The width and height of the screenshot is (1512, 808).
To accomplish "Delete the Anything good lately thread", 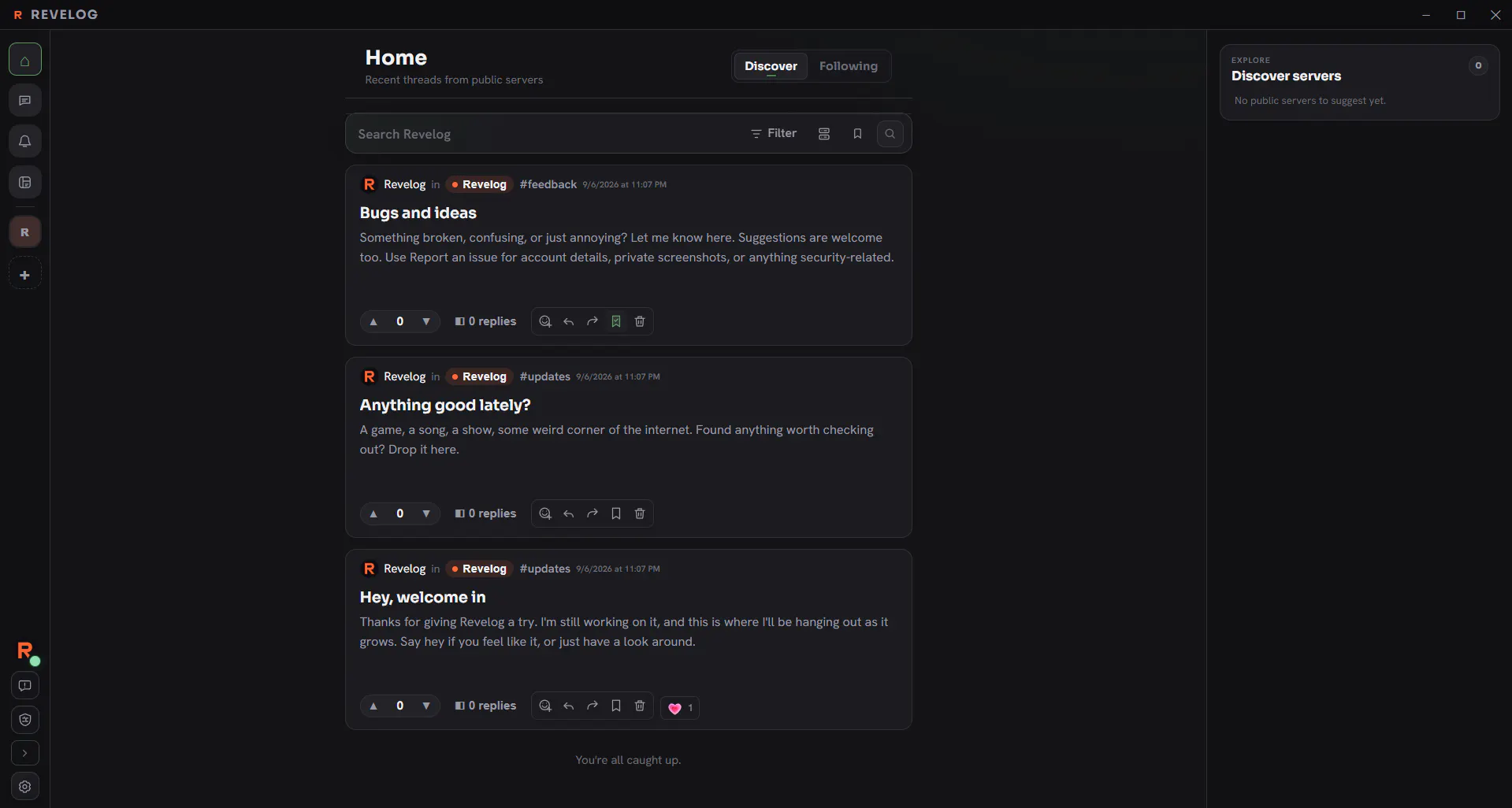I will pyautogui.click(x=640, y=513).
